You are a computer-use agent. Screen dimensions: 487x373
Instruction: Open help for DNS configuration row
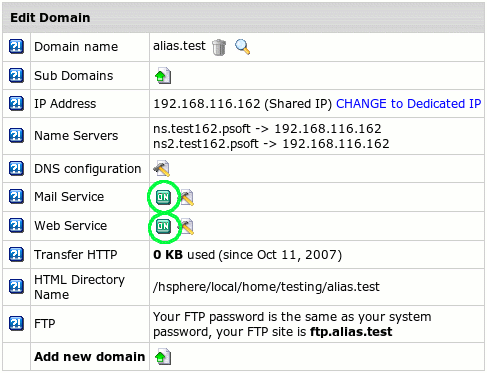[16, 168]
